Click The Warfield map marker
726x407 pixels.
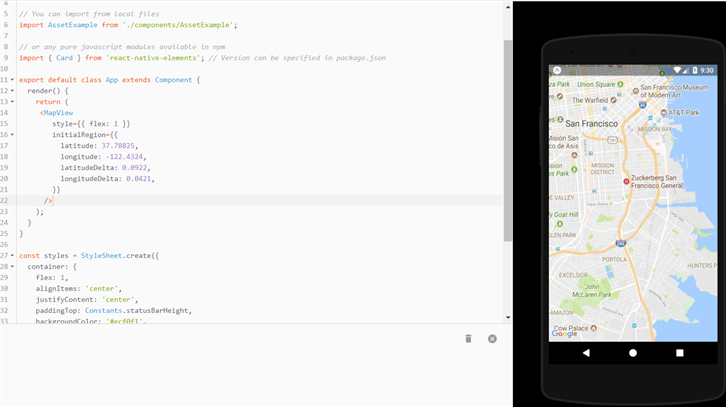tap(613, 100)
